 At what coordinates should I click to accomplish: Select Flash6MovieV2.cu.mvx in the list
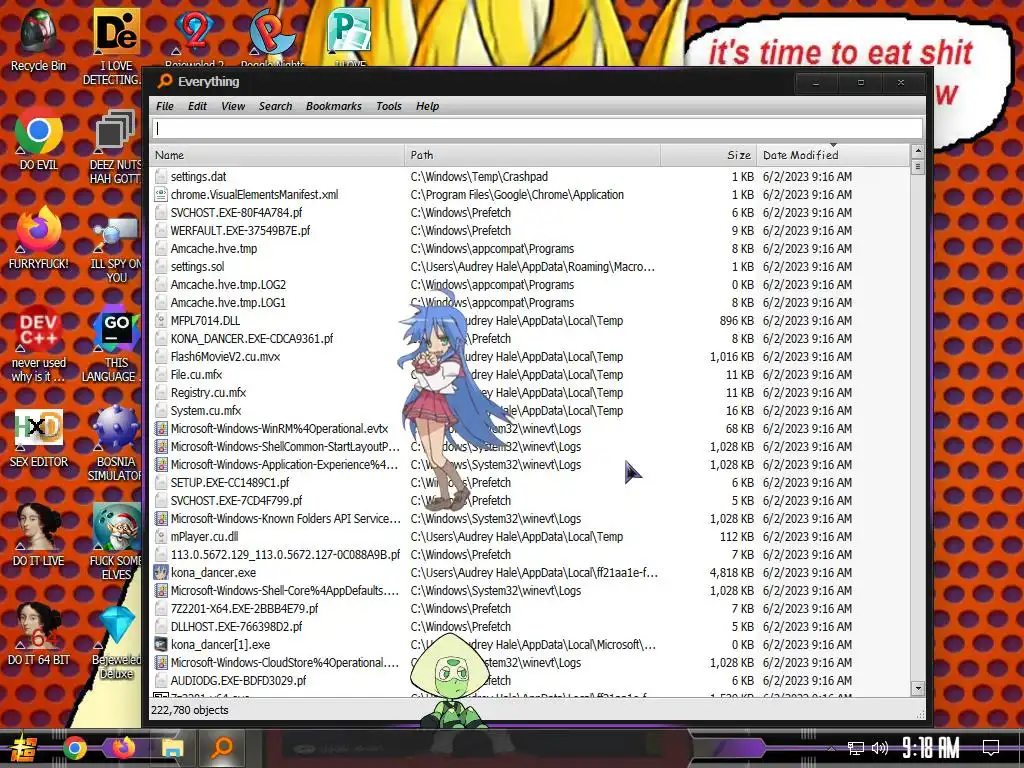tap(530, 357)
